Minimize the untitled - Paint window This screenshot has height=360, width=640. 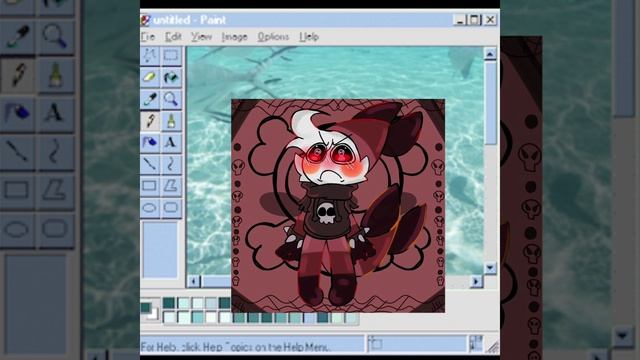point(459,20)
